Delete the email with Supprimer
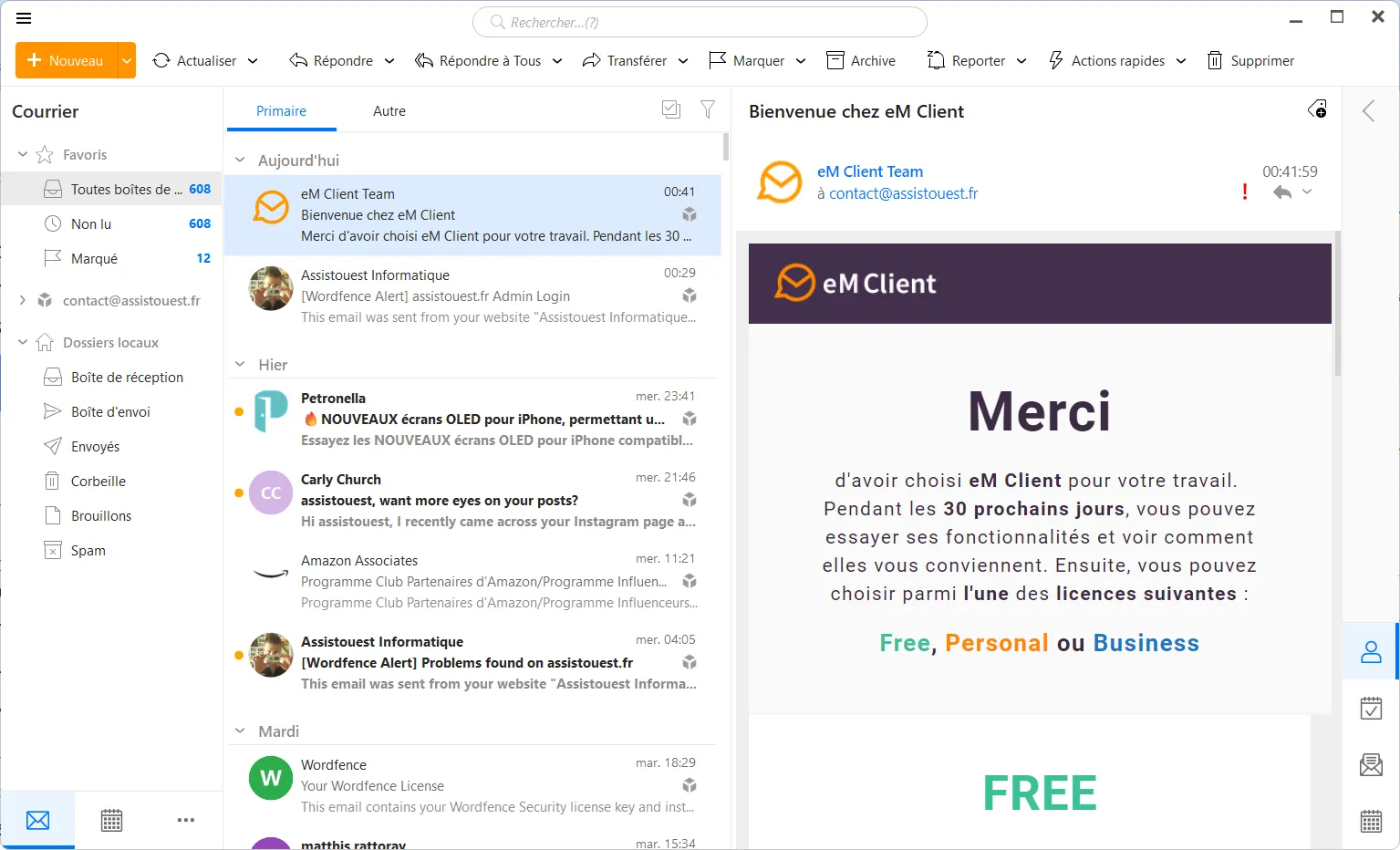This screenshot has height=850, width=1400. (x=1250, y=60)
